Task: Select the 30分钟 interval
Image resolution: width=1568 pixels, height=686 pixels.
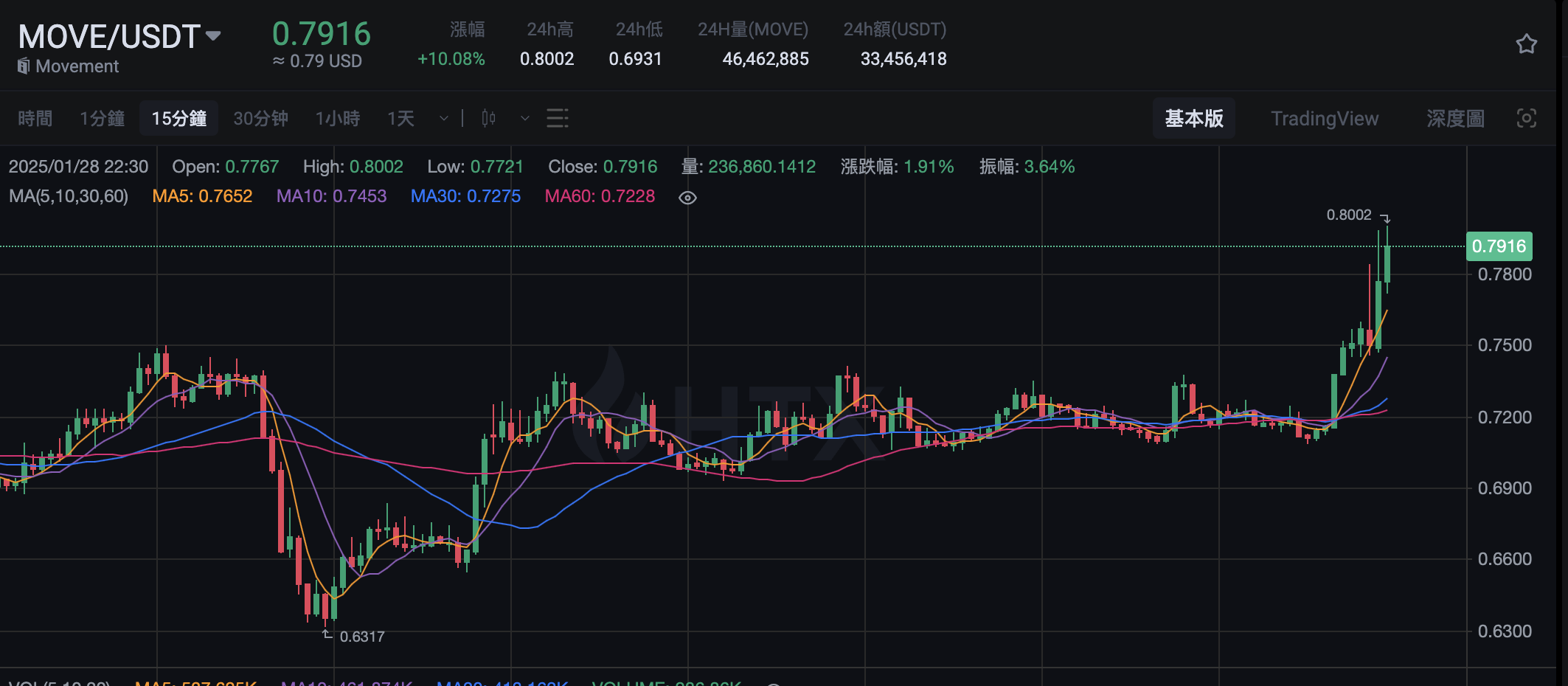Action: (x=260, y=118)
